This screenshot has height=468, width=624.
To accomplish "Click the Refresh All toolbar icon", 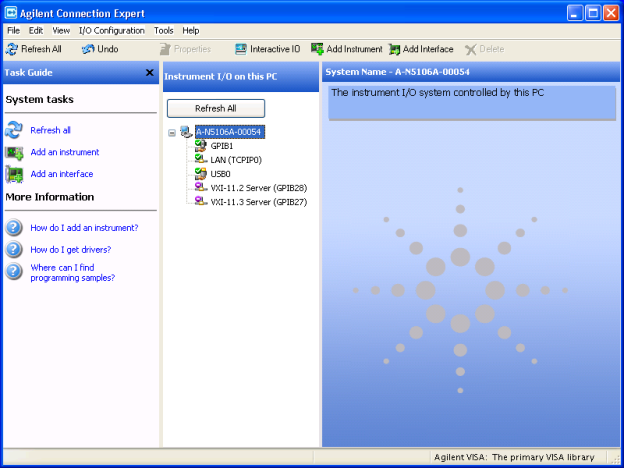I will [12, 49].
